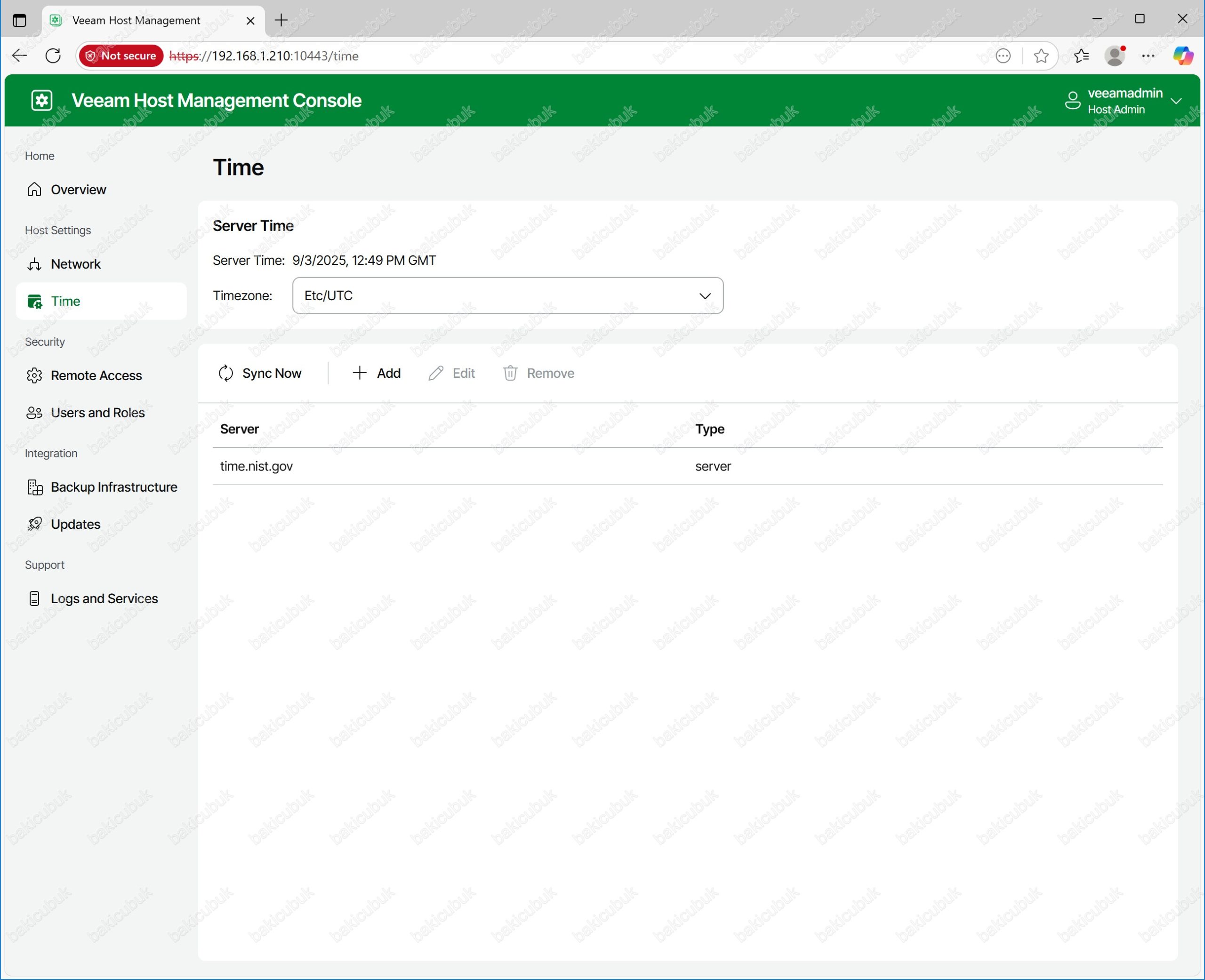Select the Veeam Host Management browser tab
This screenshot has height=980, width=1205.
click(x=153, y=21)
